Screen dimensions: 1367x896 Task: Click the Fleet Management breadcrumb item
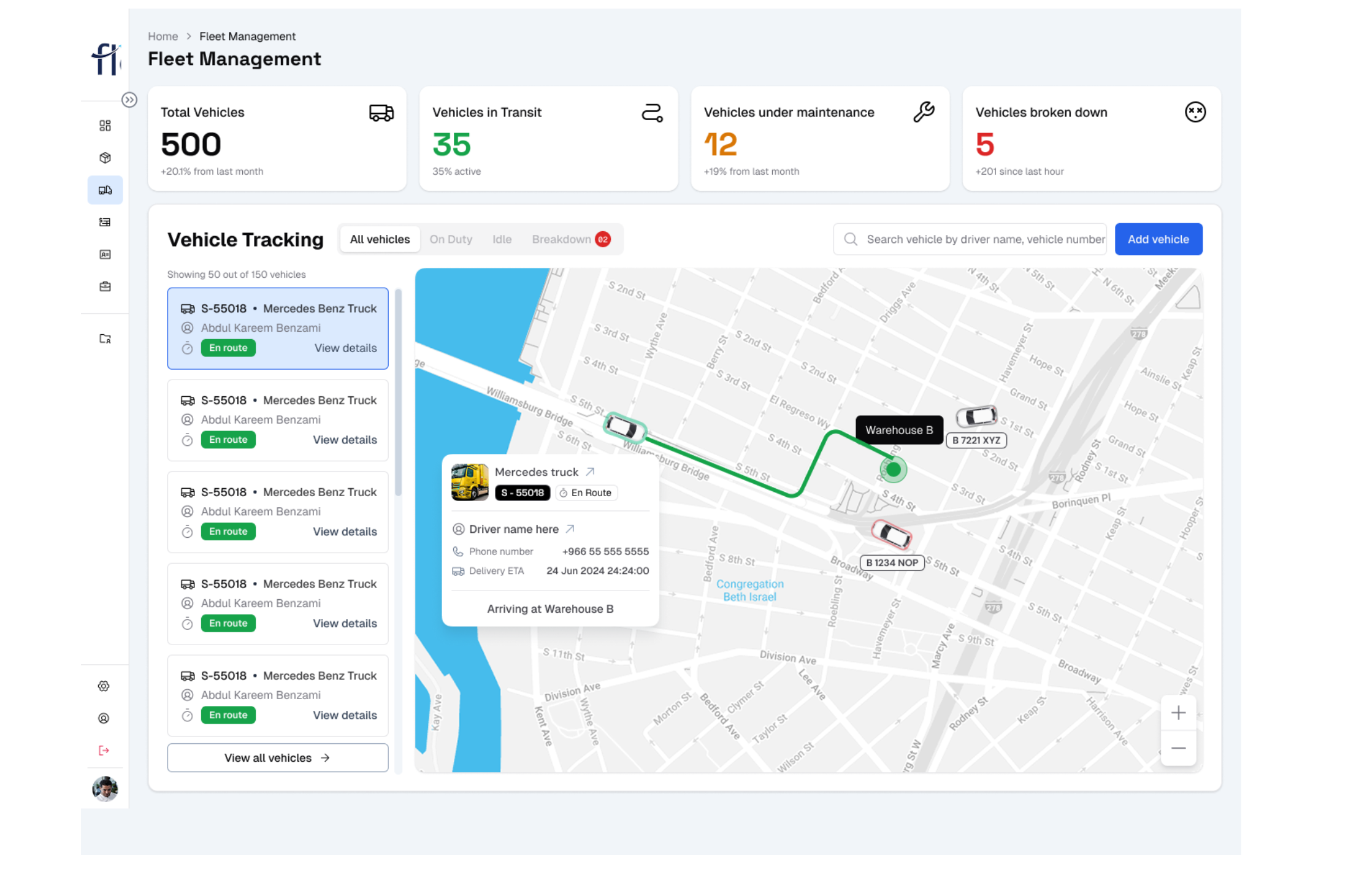247,36
